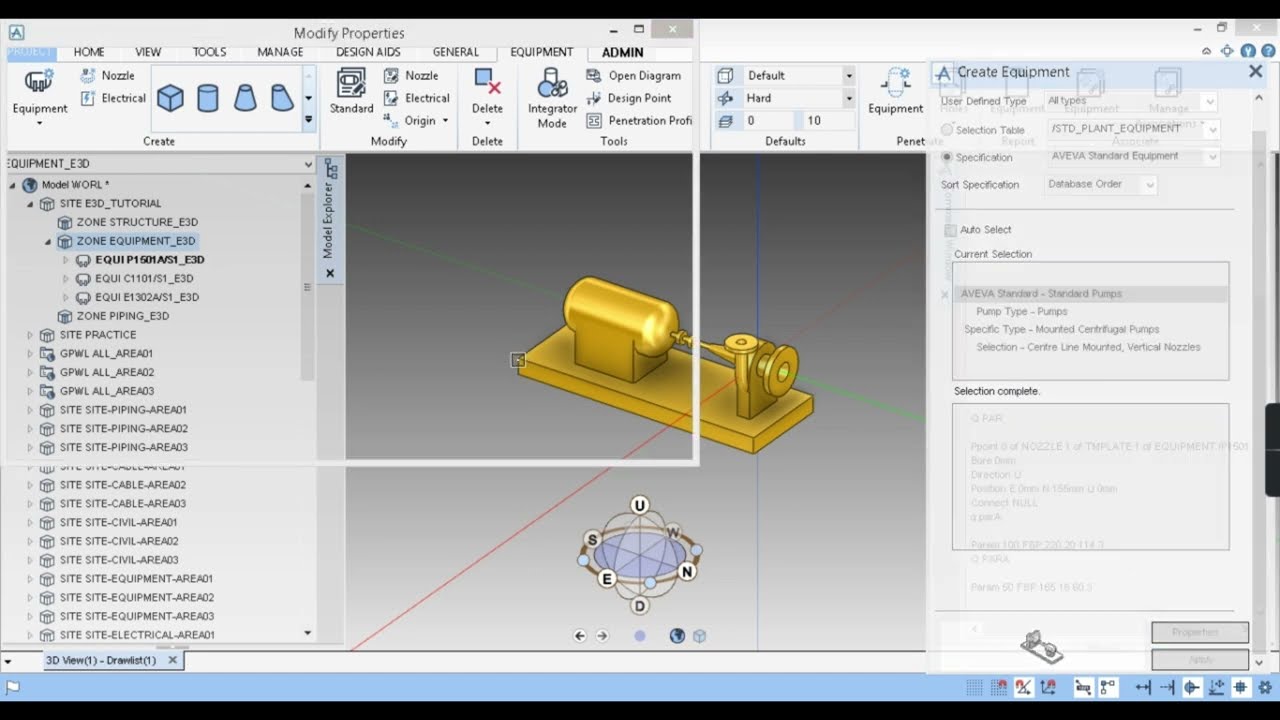
Task: Toggle the connected elements status icon
Action: tap(1108, 687)
